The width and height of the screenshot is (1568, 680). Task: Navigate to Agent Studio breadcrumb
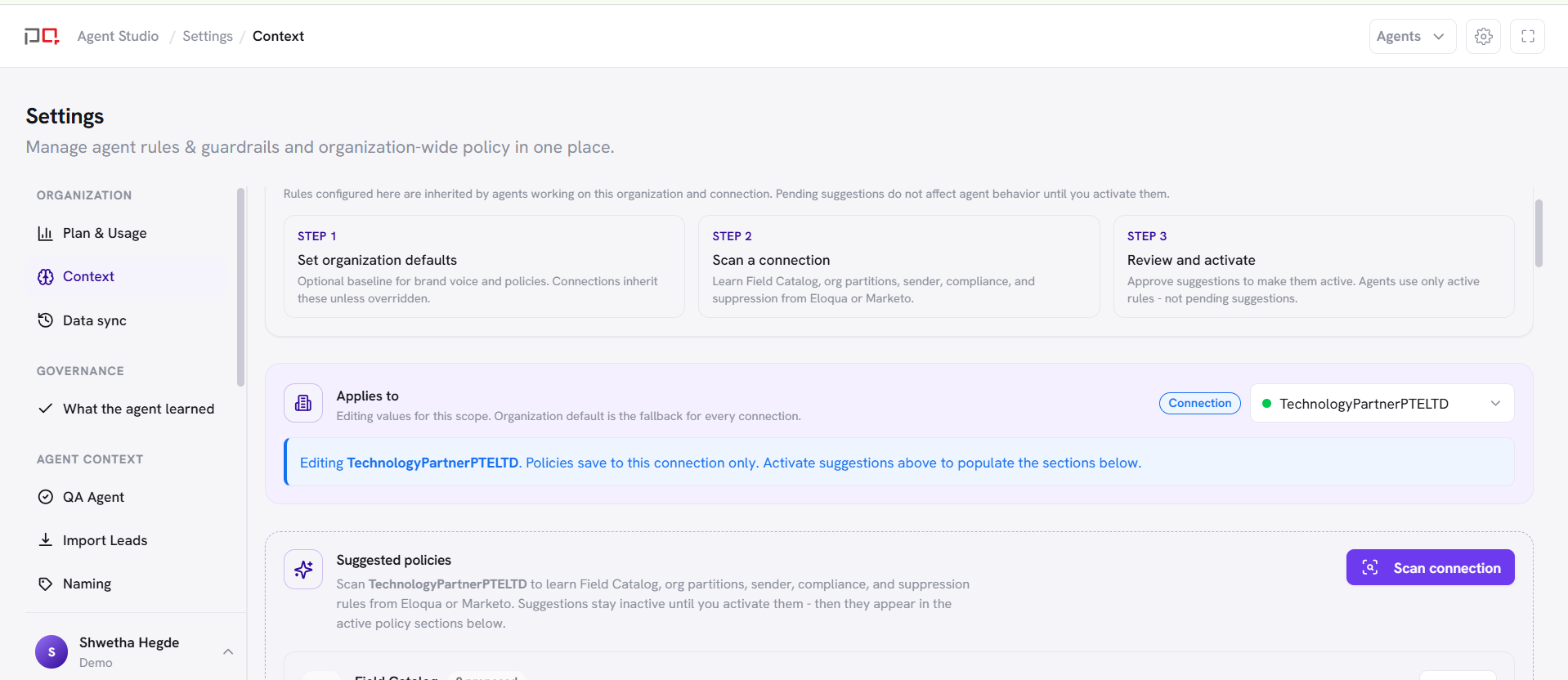[118, 36]
